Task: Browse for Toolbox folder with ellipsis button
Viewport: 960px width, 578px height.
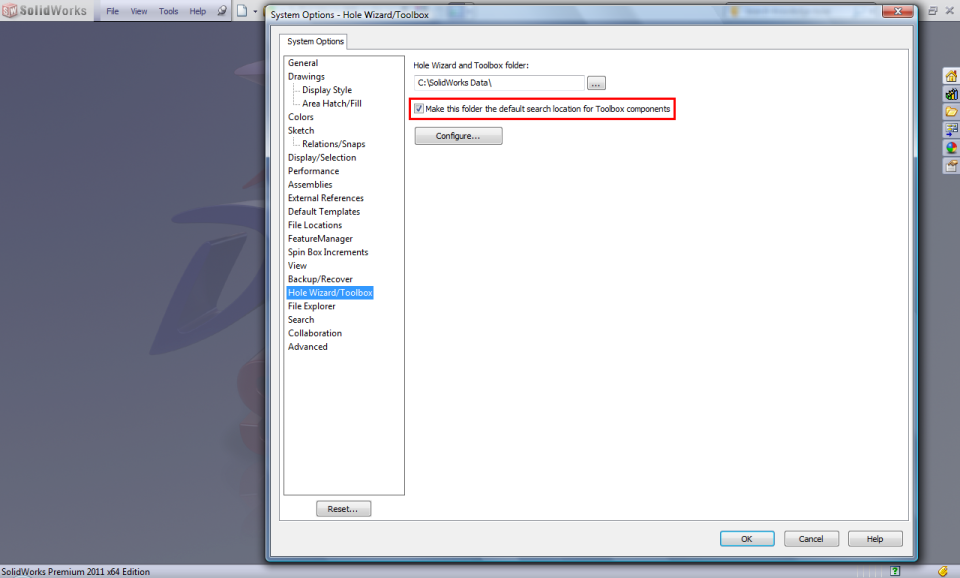Action: click(596, 83)
